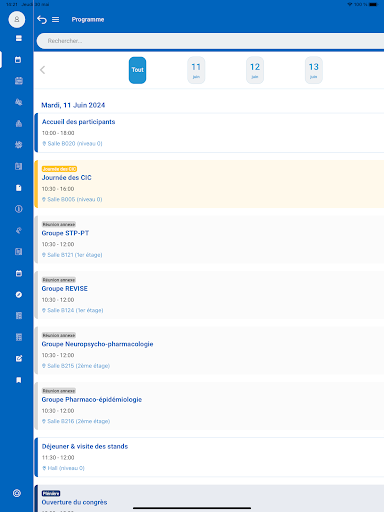The image size is (384, 512).
Task: Open the people group sidebar icon
Action: (x=19, y=102)
